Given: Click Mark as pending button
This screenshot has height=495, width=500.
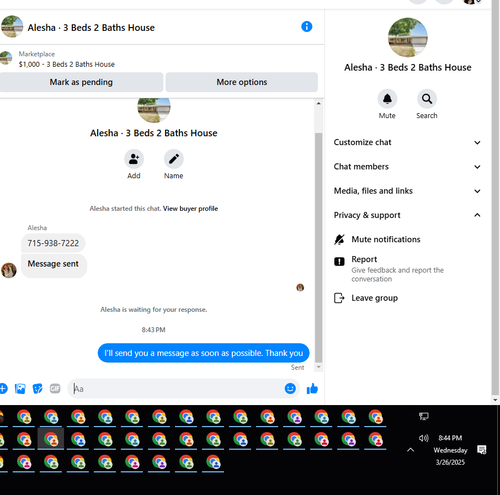Looking at the screenshot, I should pyautogui.click(x=81, y=82).
